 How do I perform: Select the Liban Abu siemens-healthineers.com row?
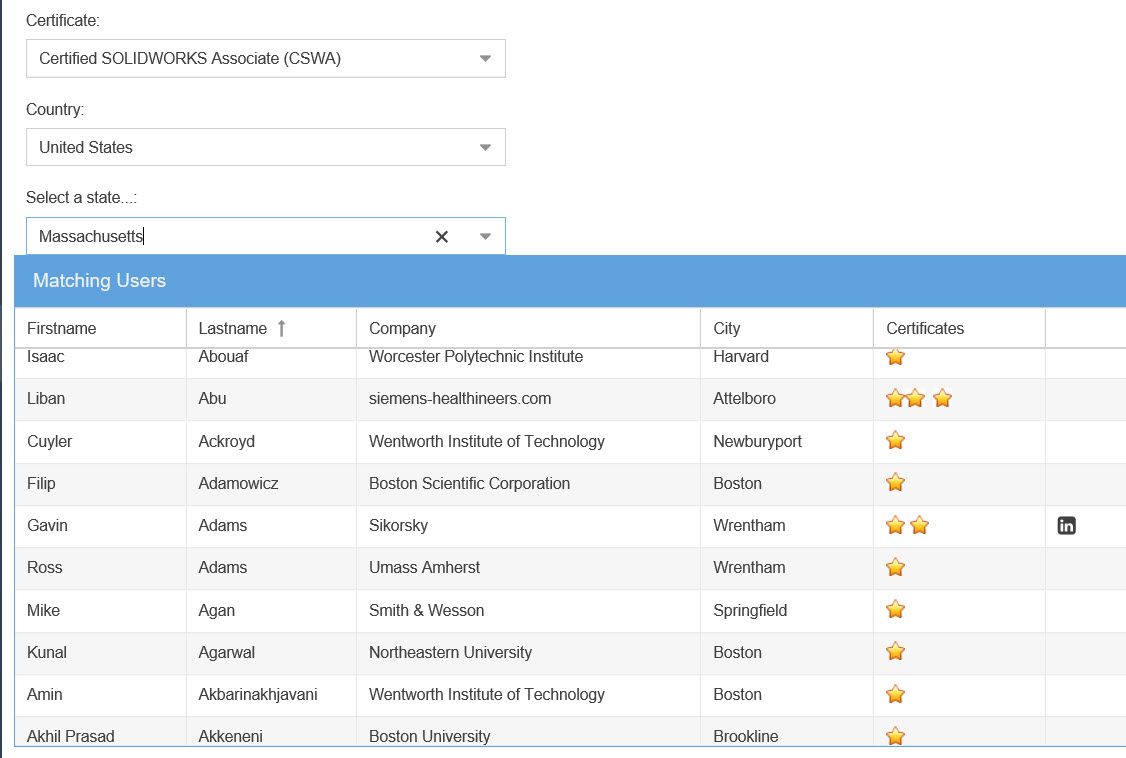point(460,399)
